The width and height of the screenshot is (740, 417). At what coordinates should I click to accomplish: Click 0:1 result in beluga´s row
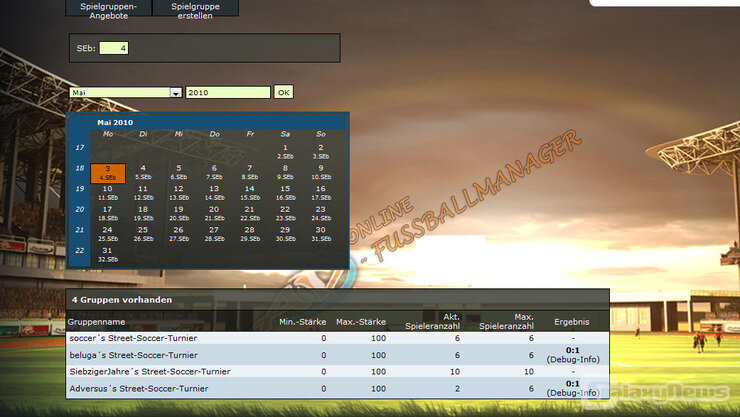tap(572, 350)
